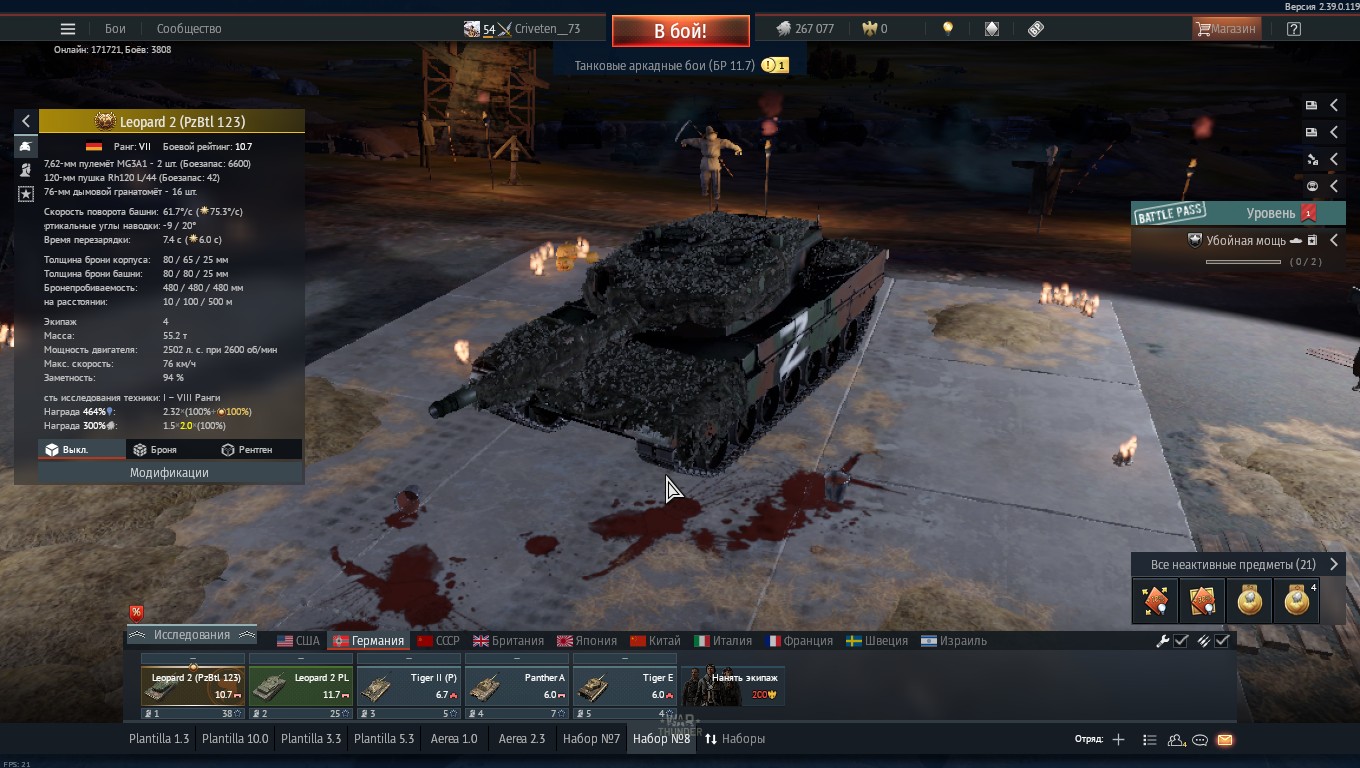Expand the Убойная мощь battle task chevron
Image resolution: width=1360 pixels, height=768 pixels.
(1334, 240)
